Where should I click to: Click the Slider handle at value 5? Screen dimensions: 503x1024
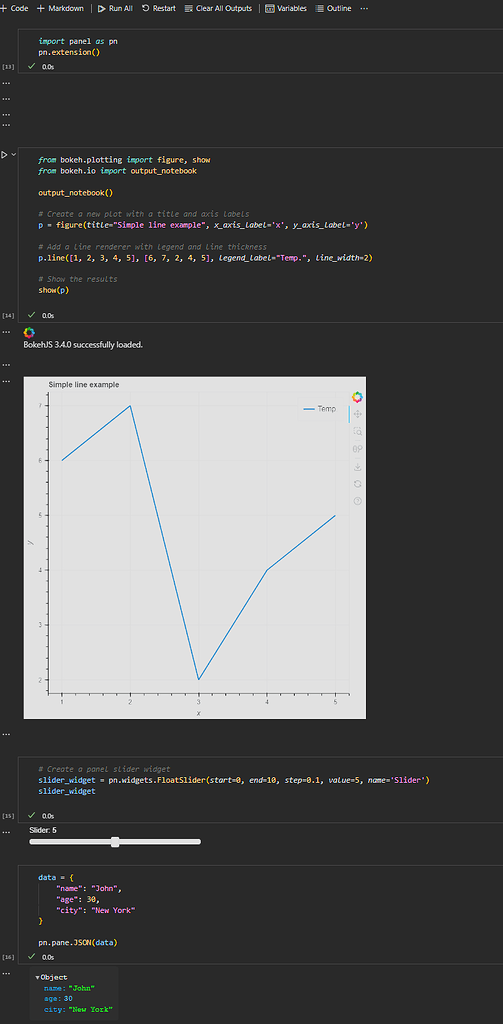115,842
